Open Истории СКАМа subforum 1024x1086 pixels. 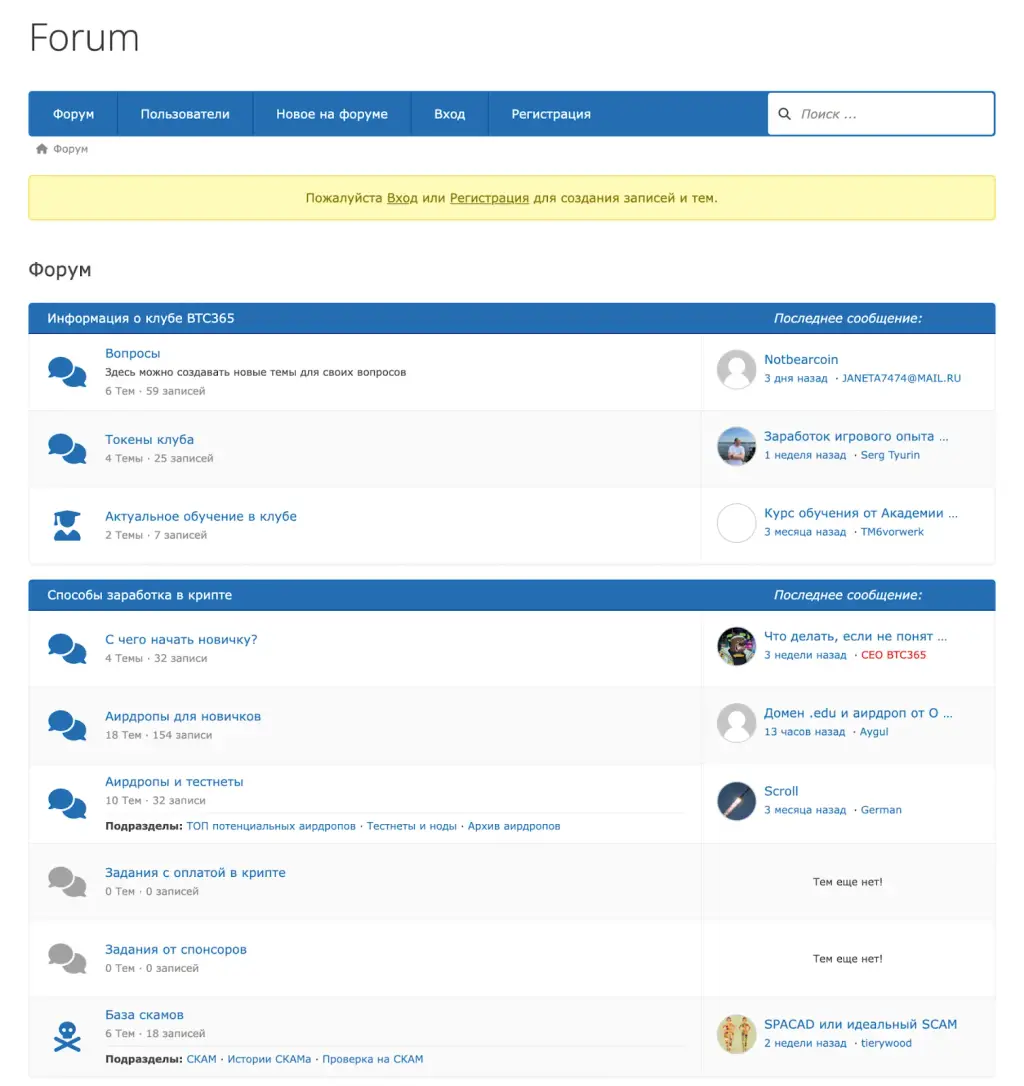270,1059
